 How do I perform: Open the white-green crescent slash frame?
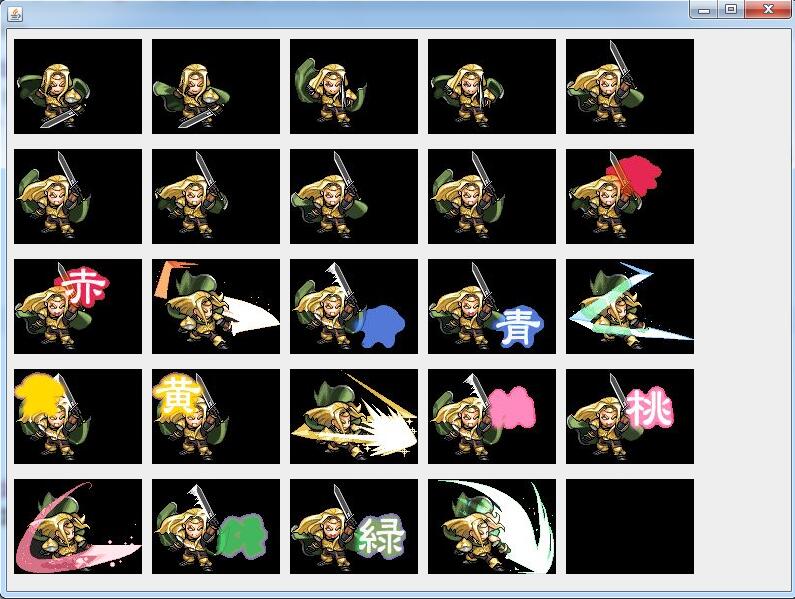tap(492, 526)
